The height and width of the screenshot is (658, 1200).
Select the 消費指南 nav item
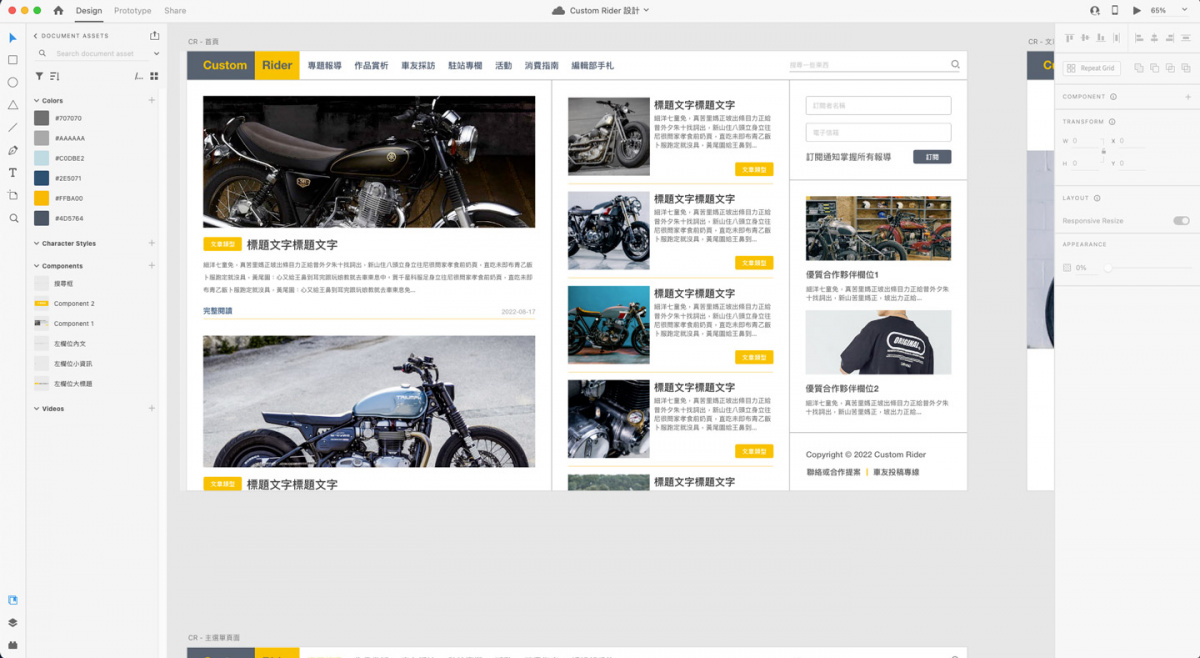pyautogui.click(x=542, y=65)
